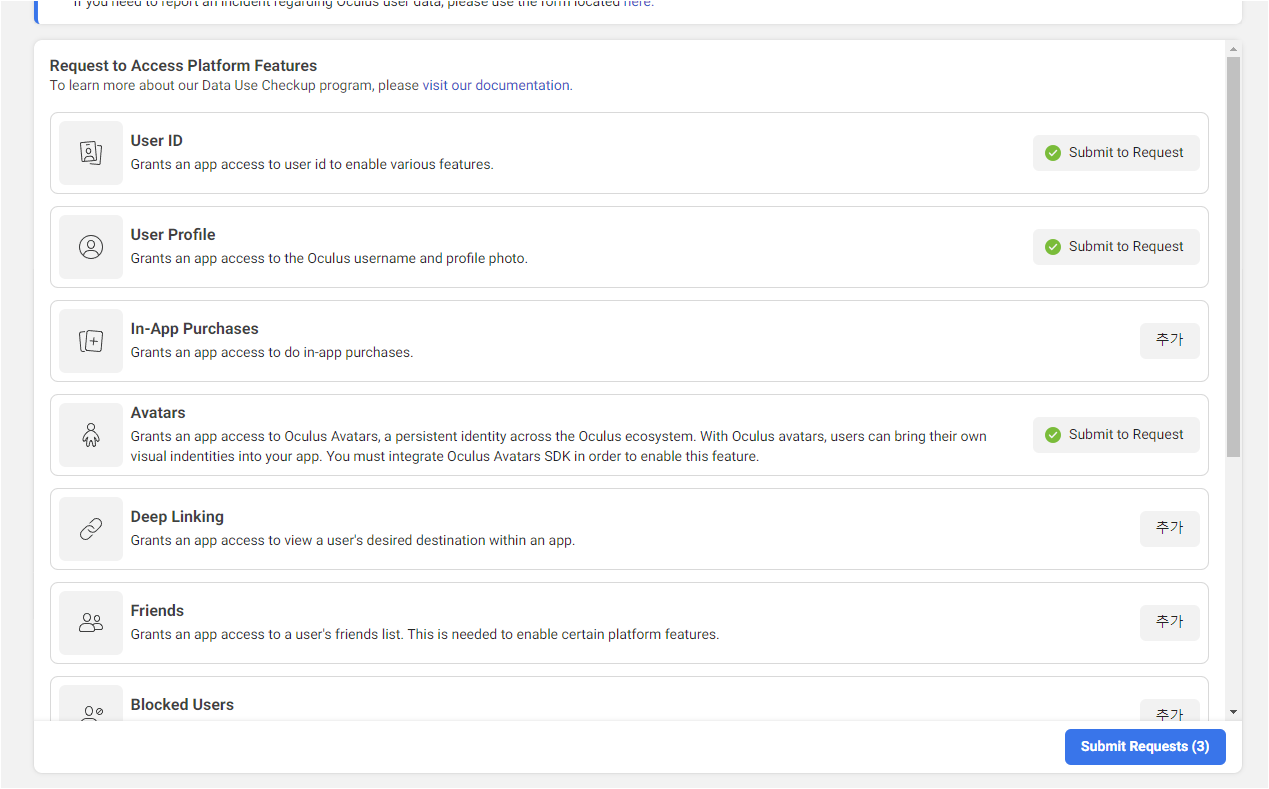1269x789 pixels.
Task: Click 'access to a user's friends list' description
Action: point(425,634)
